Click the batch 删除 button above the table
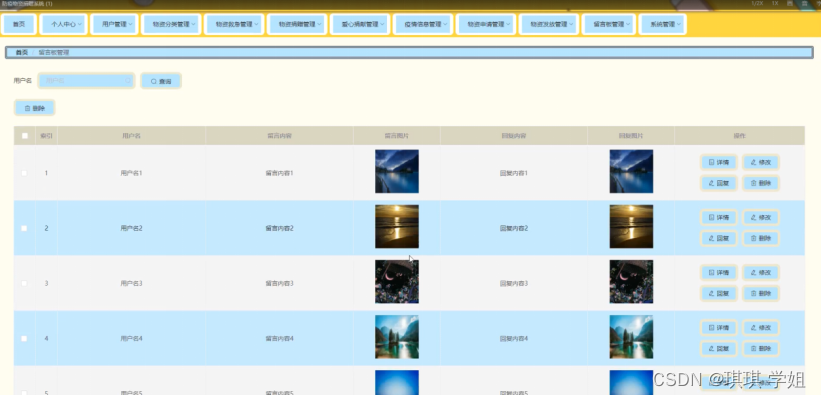 35,108
